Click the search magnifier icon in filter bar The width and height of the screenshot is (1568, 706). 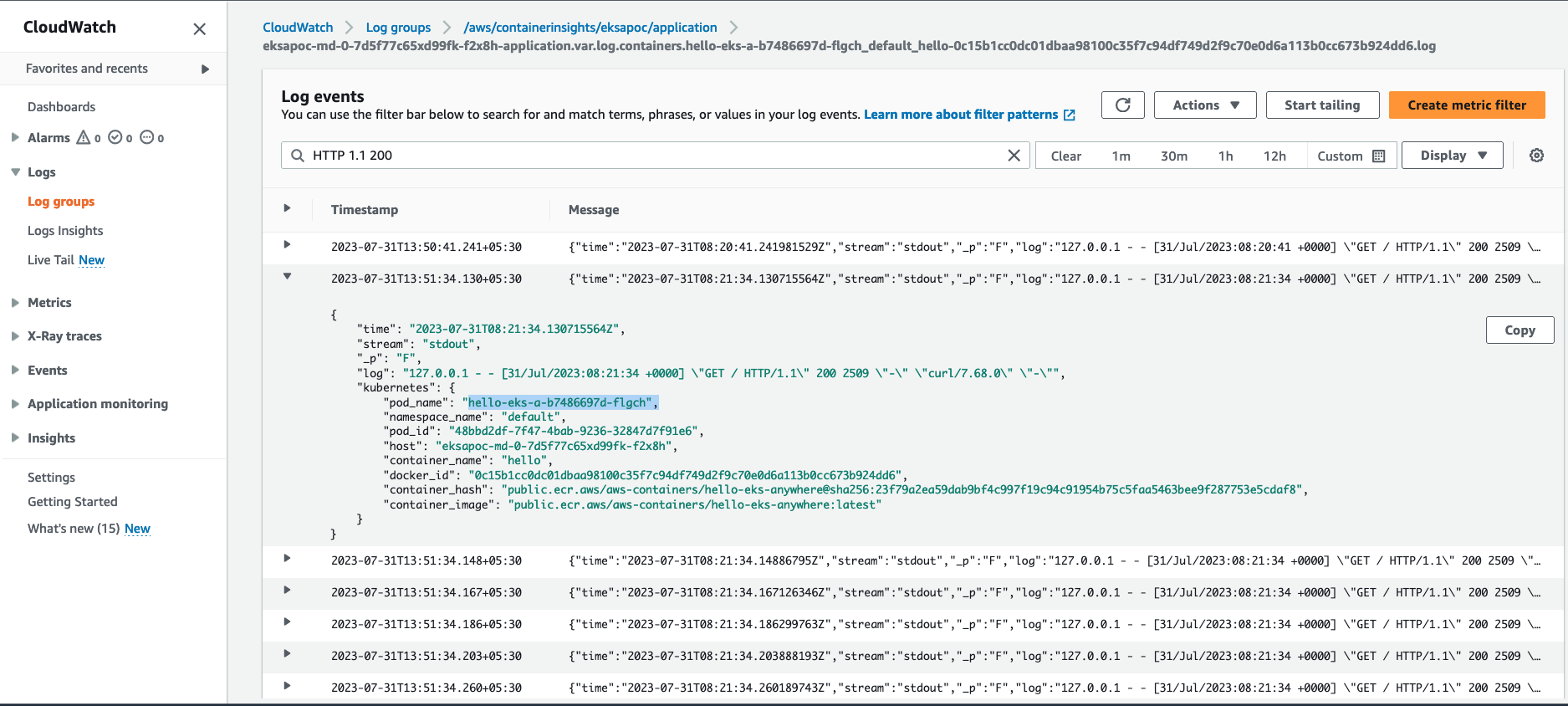point(298,156)
